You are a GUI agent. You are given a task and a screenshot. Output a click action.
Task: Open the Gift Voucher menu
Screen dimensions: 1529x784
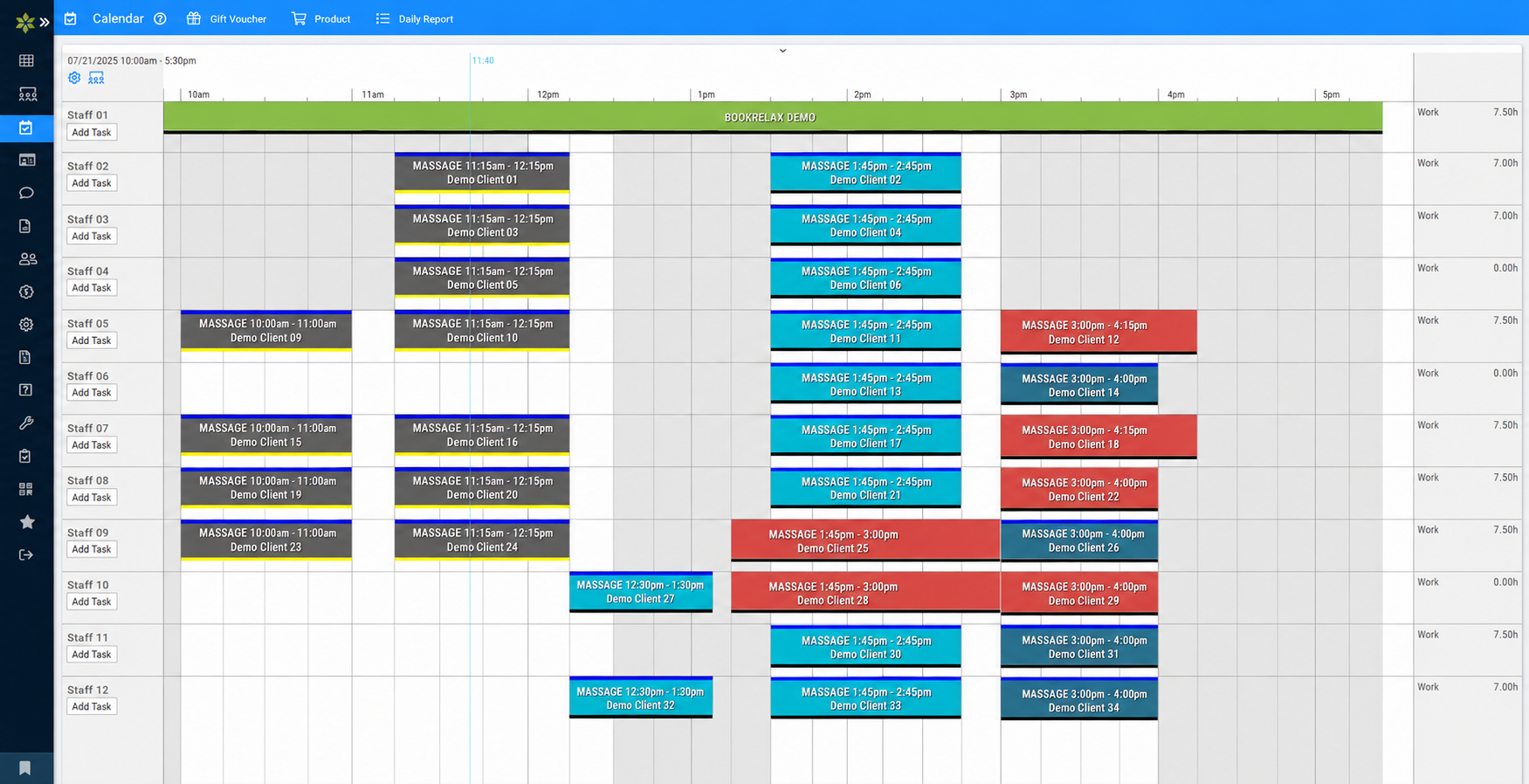click(x=226, y=18)
